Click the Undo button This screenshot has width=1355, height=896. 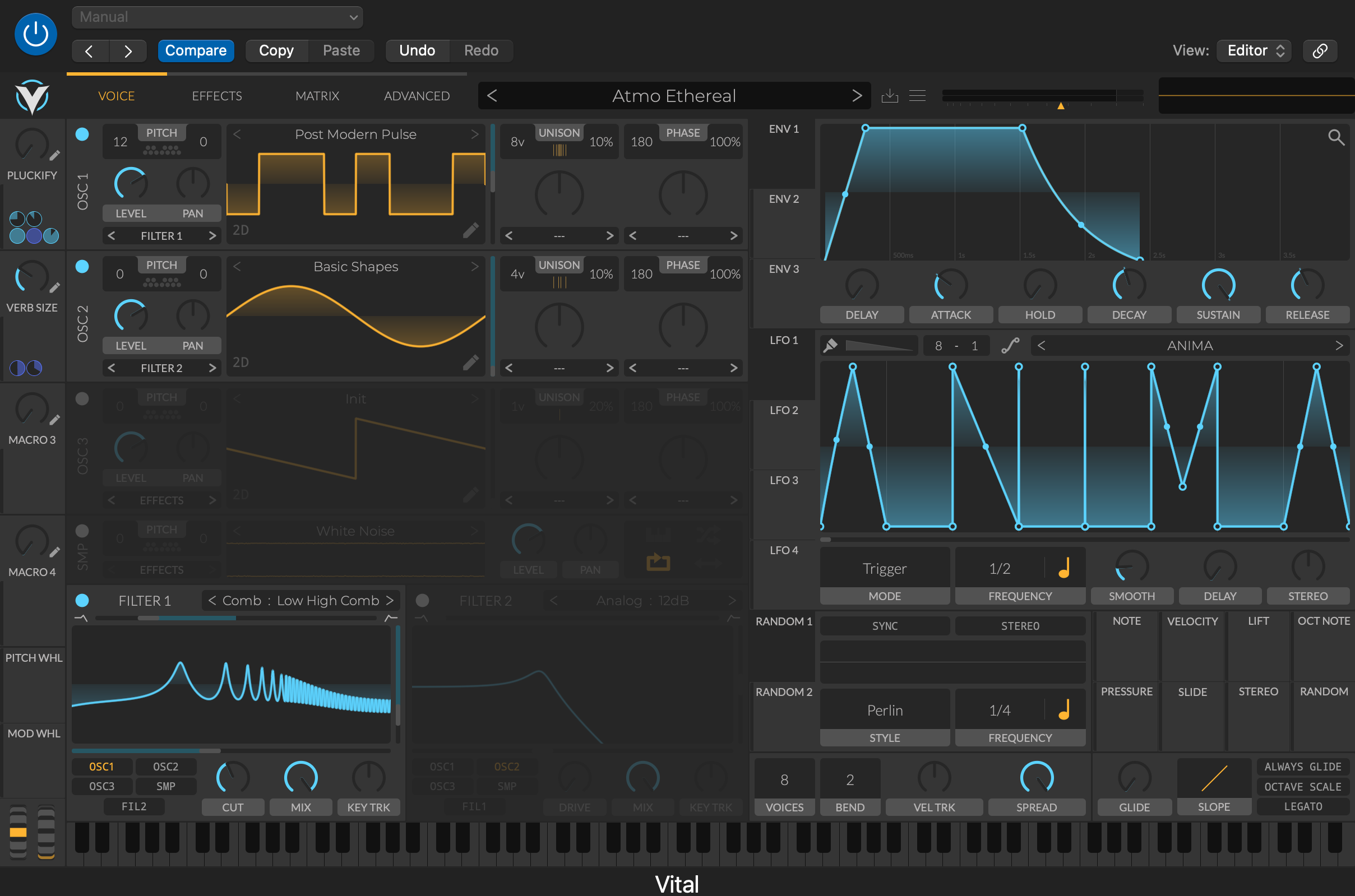pyautogui.click(x=417, y=51)
